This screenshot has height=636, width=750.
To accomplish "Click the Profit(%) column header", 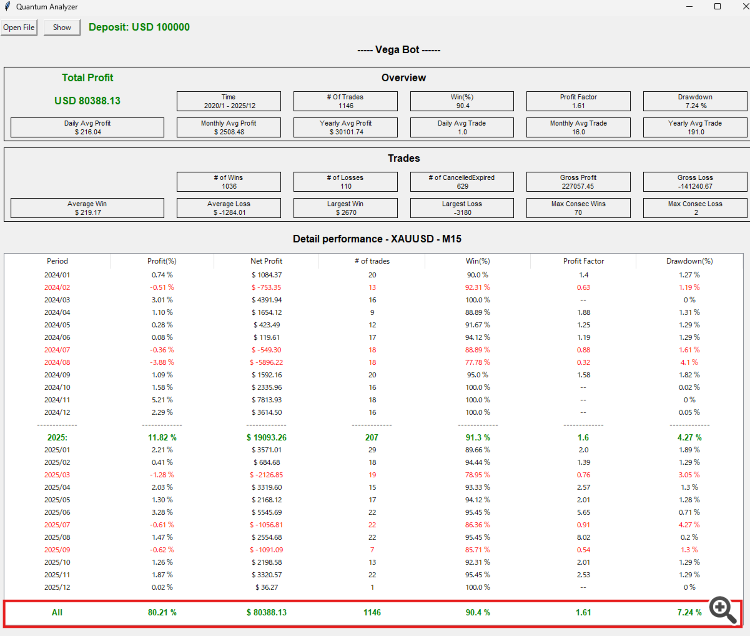I will pos(162,261).
